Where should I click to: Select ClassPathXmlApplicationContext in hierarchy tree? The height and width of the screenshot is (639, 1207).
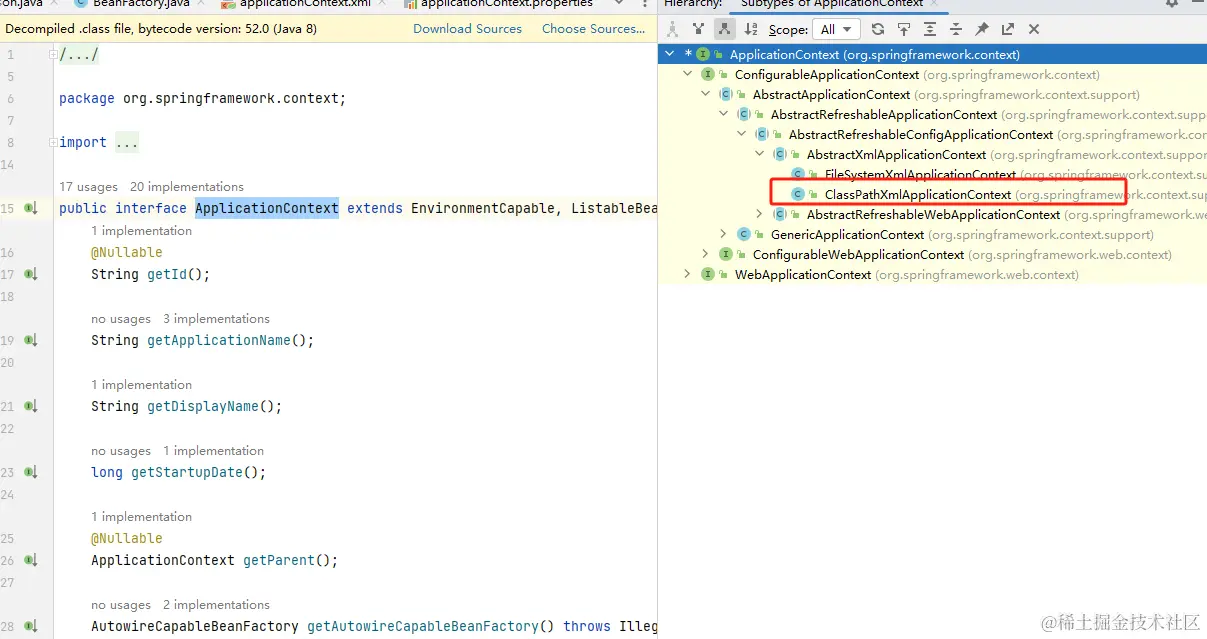[x=932, y=194]
